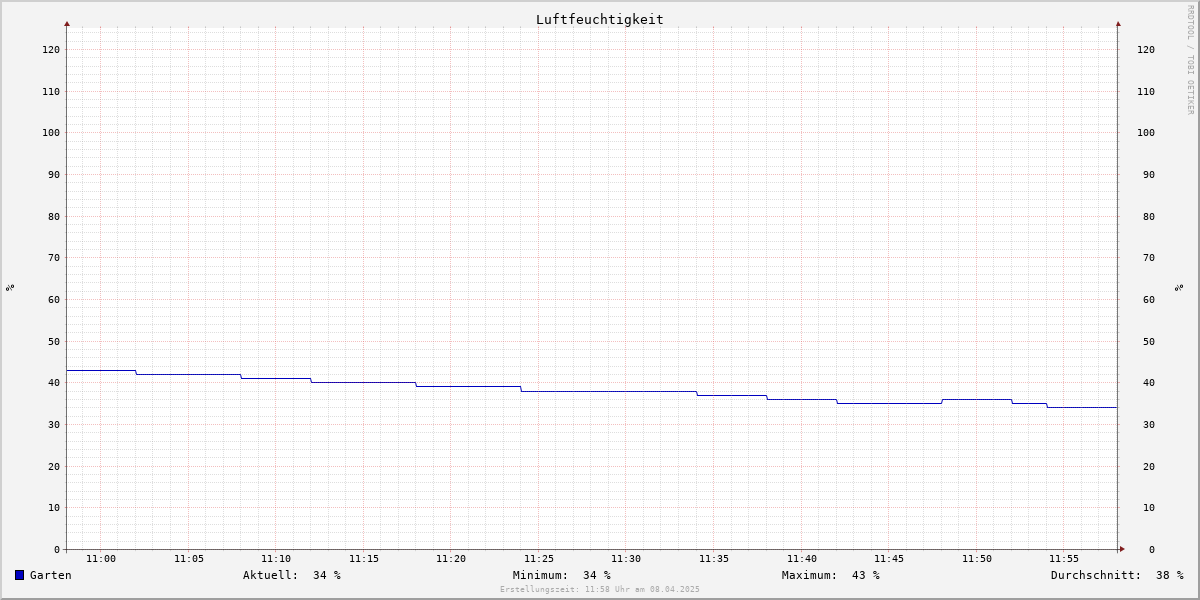Select the 30 label on the left axis
Viewport: 1200px width, 600px height.
(x=54, y=424)
